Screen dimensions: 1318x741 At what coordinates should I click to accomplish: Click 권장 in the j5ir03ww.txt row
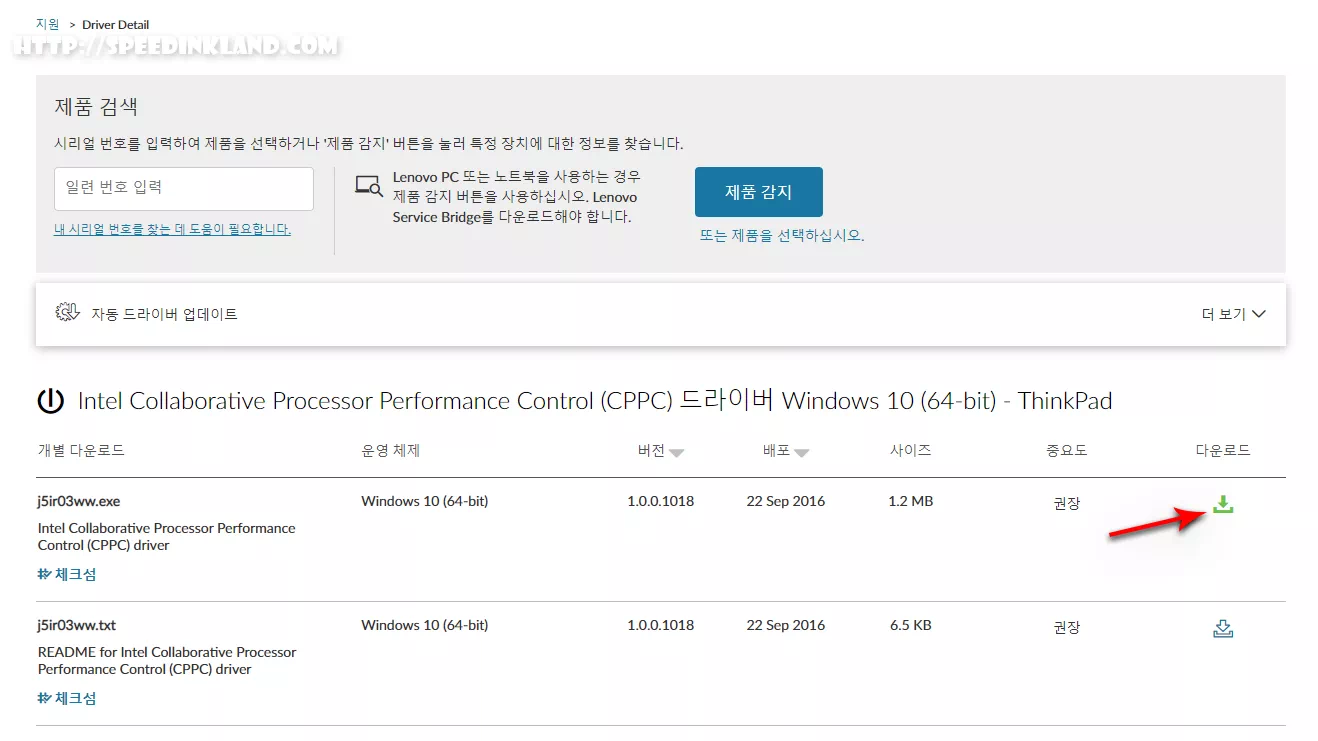pos(1067,628)
